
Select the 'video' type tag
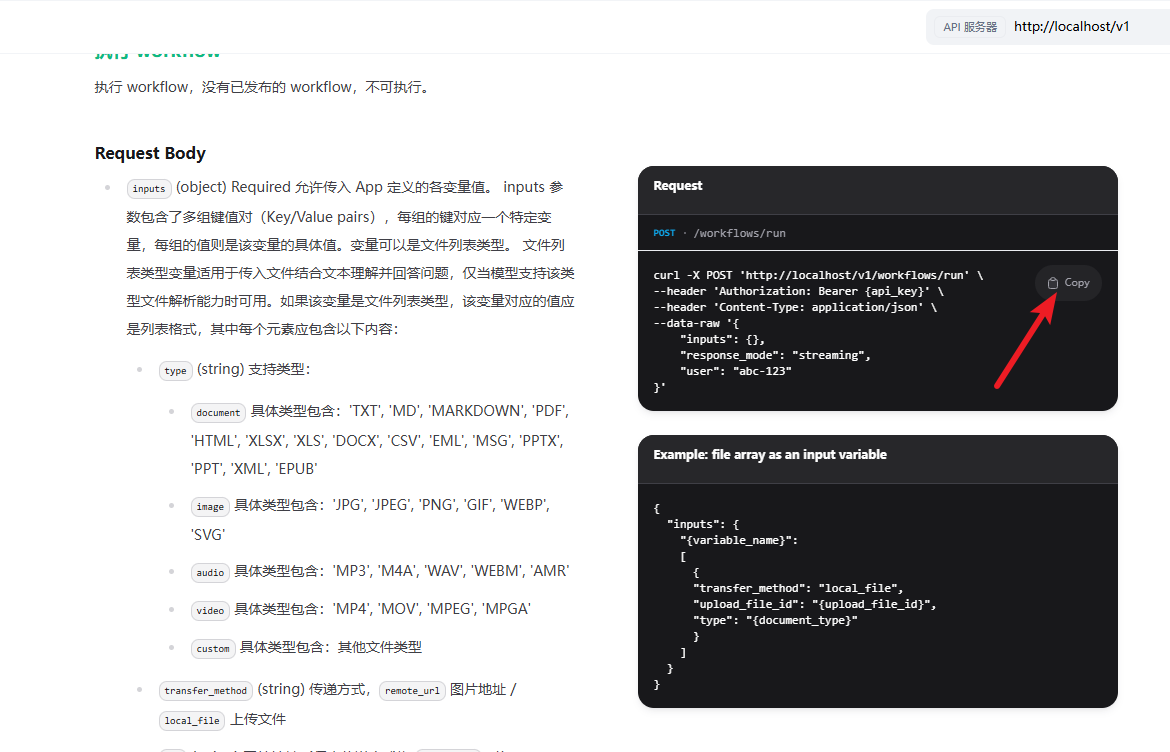tap(210, 610)
